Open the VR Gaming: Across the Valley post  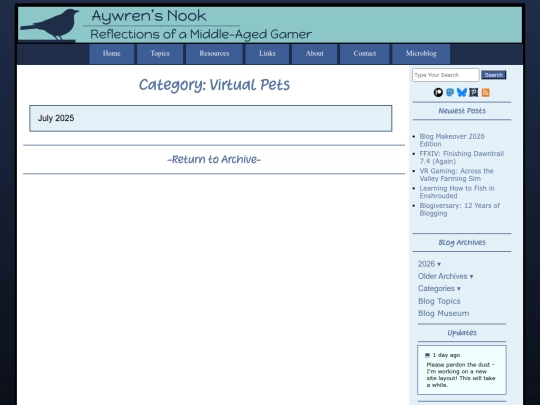click(456, 175)
